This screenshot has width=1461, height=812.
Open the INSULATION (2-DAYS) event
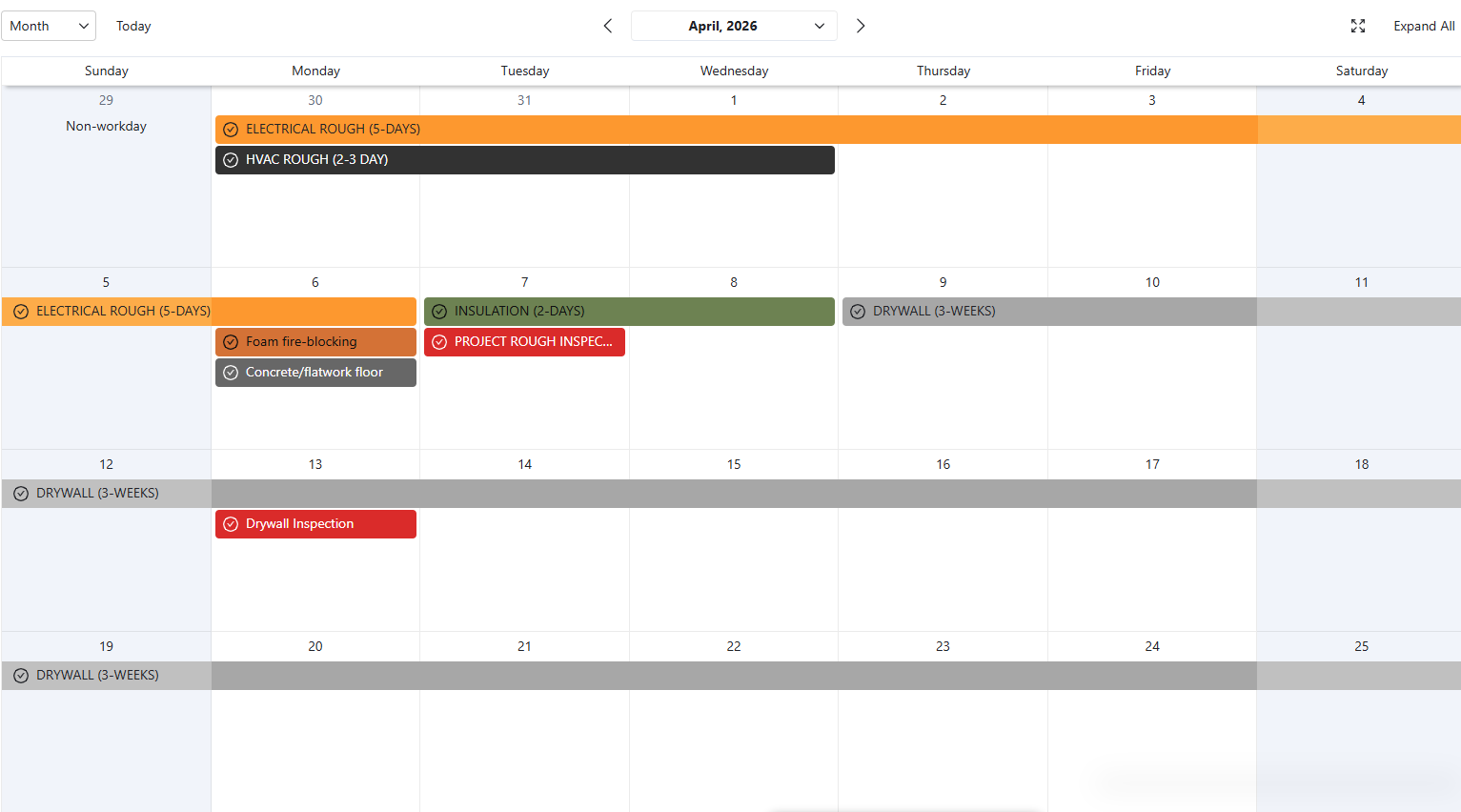(x=629, y=312)
